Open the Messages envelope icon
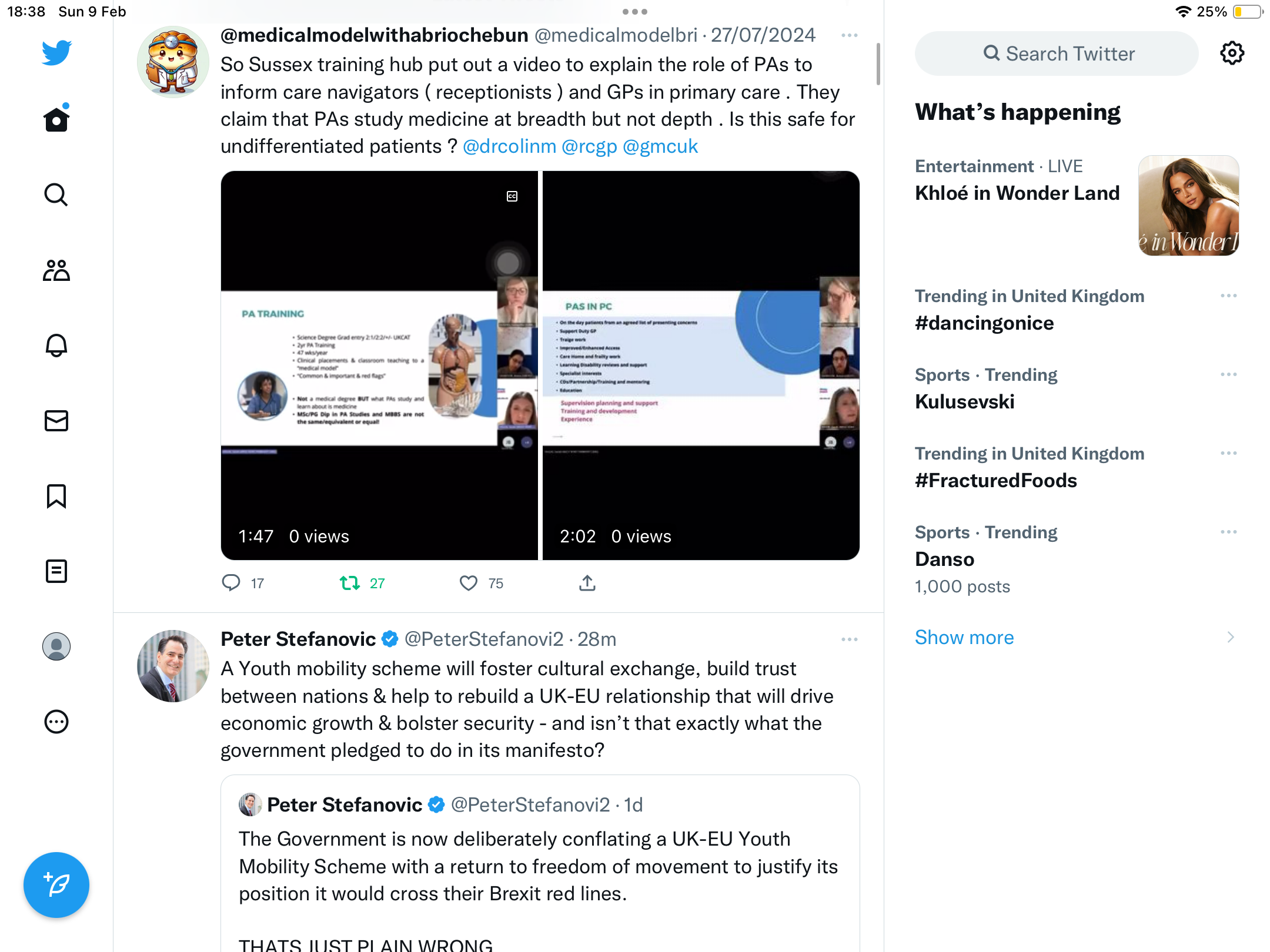 56,421
